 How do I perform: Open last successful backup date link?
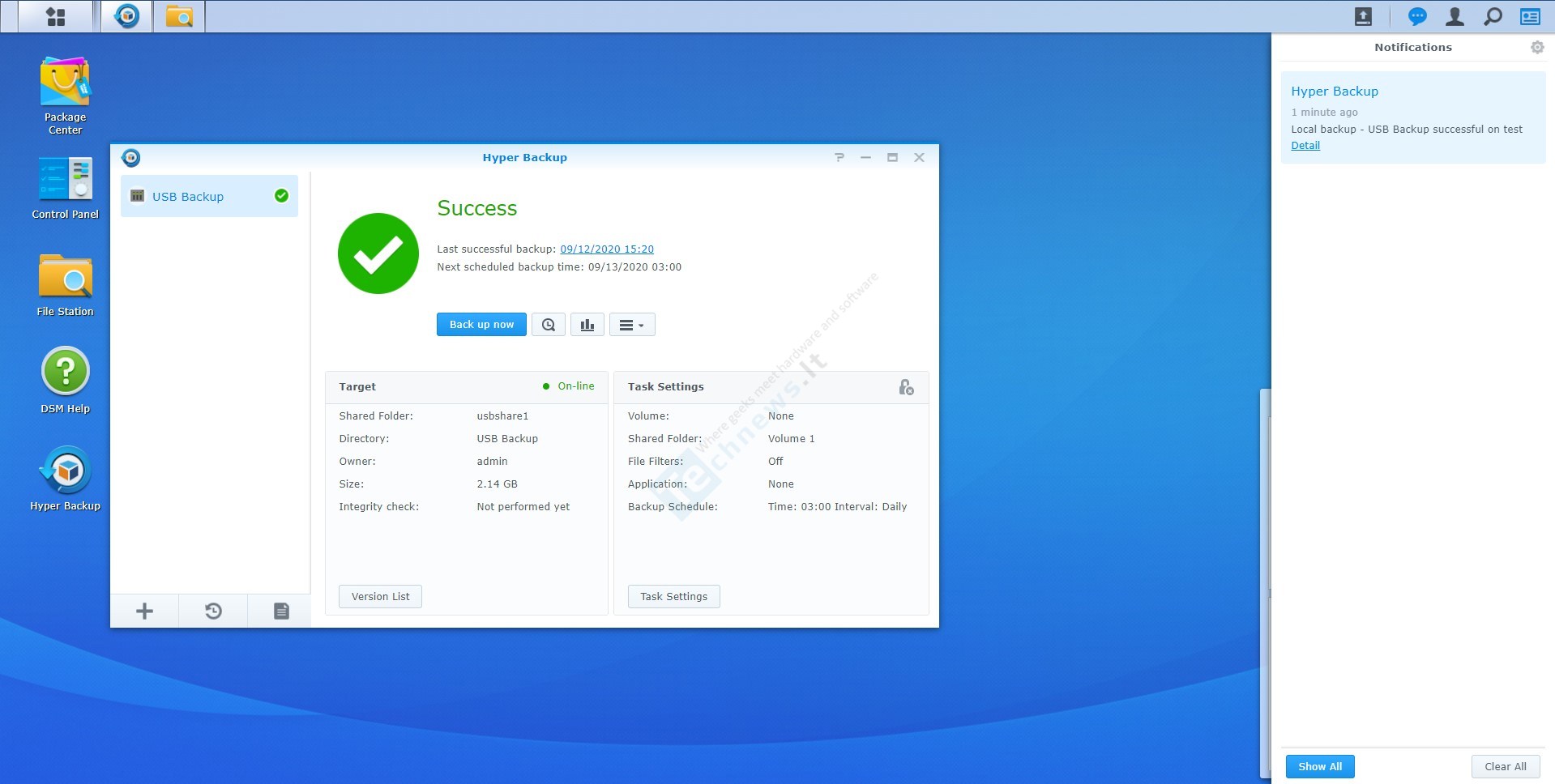pos(607,249)
